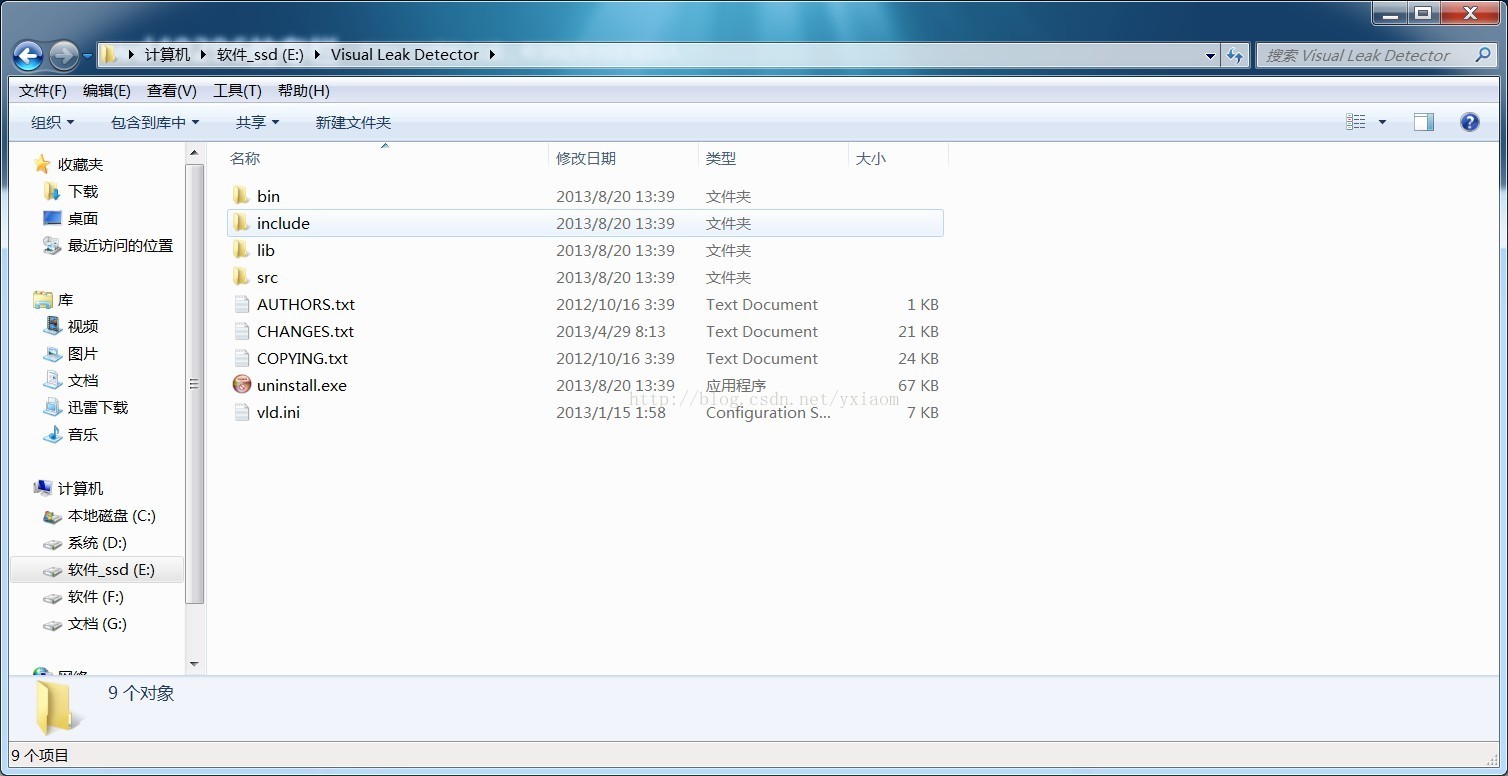The width and height of the screenshot is (1508, 776).
Task: Click the 最近访问的位置 icon
Action: 52,245
